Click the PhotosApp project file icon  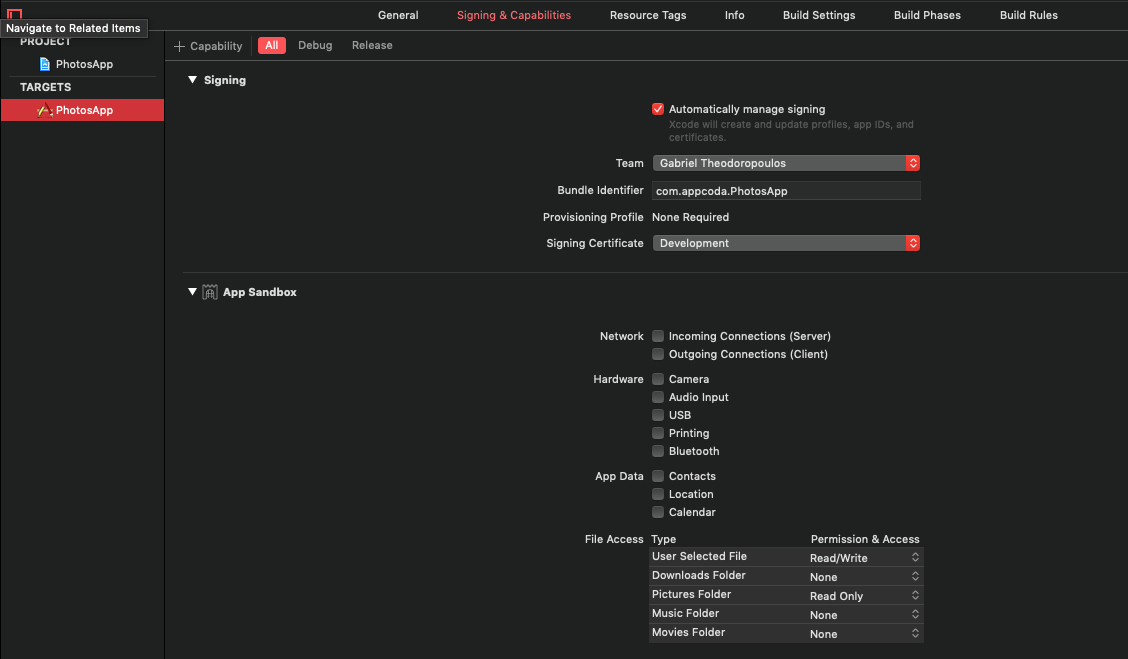click(x=45, y=64)
